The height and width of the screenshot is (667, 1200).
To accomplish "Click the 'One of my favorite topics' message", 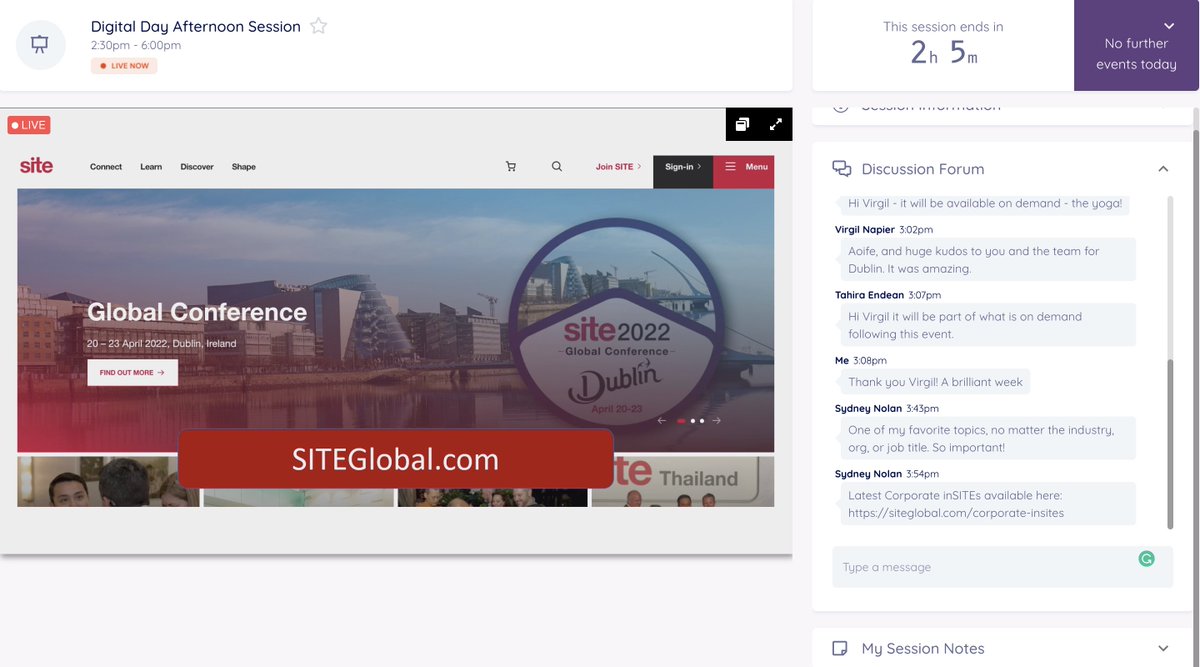I will click(x=986, y=439).
